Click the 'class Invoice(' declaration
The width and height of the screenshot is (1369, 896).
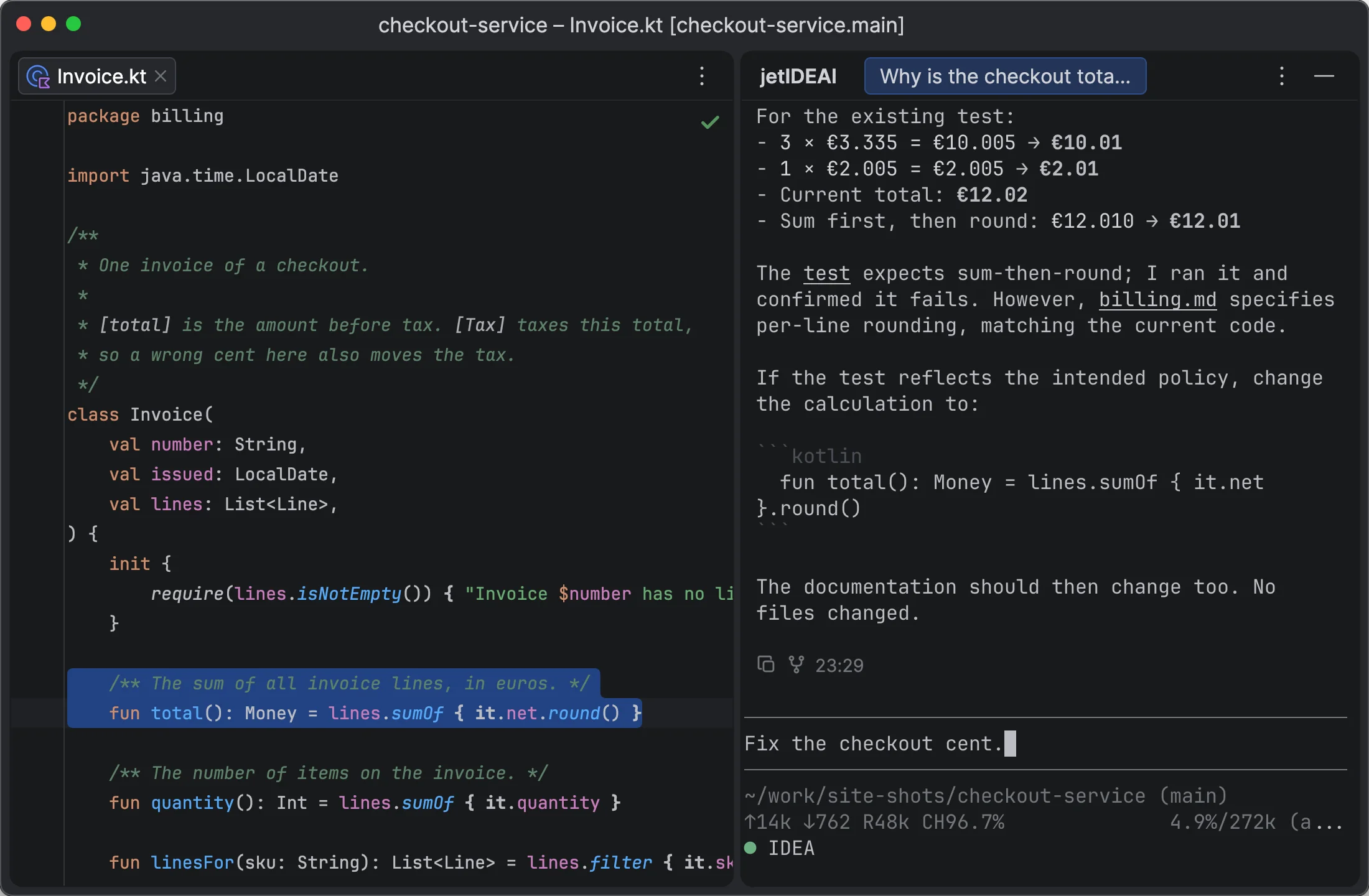tap(140, 414)
